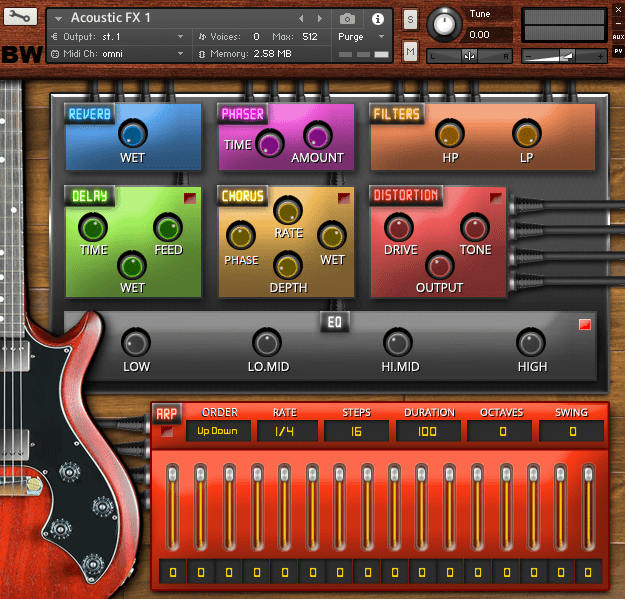Screen dimensions: 625x599
Task: Click the Distortion Drive knob
Action: (x=399, y=228)
